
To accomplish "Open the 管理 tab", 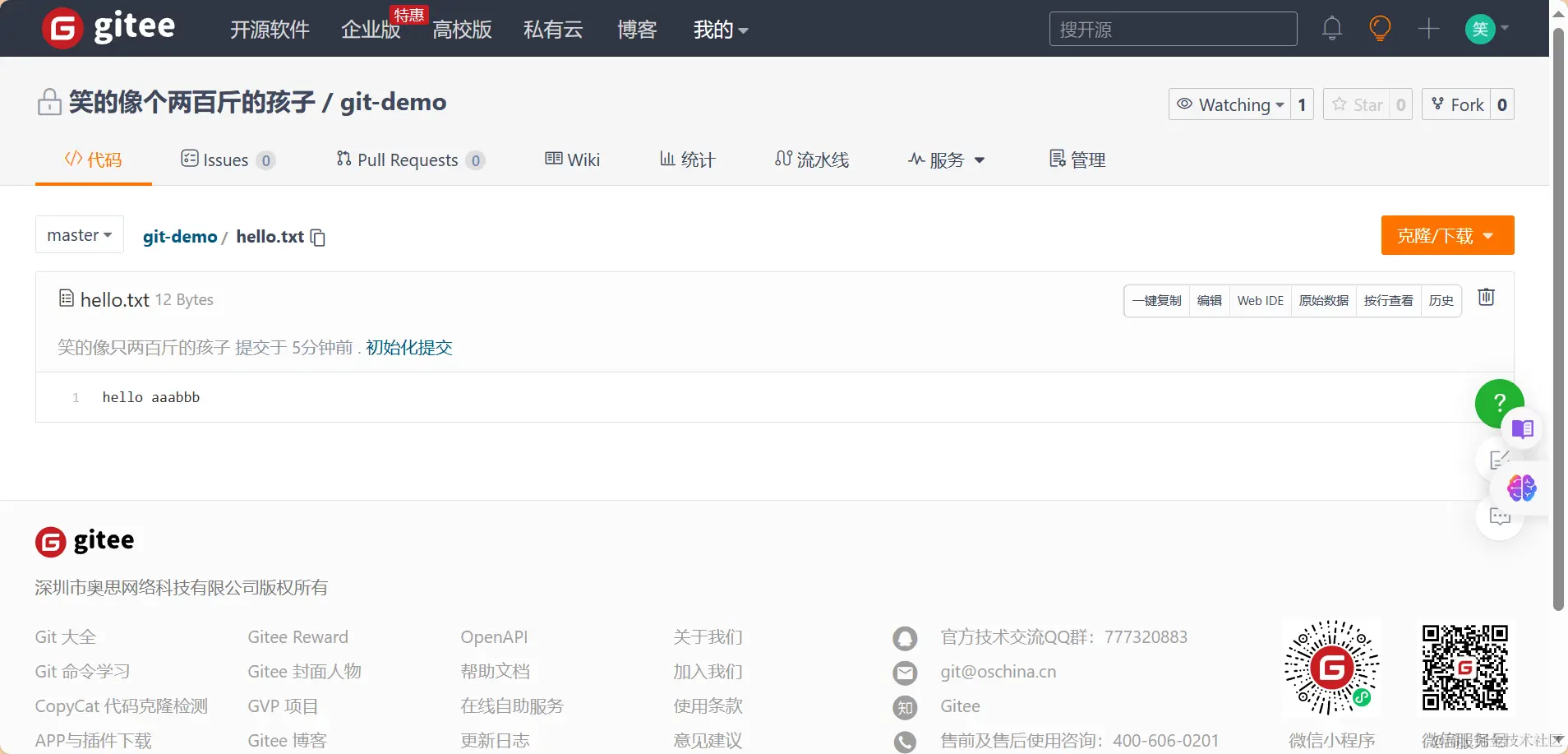I will click(1077, 160).
